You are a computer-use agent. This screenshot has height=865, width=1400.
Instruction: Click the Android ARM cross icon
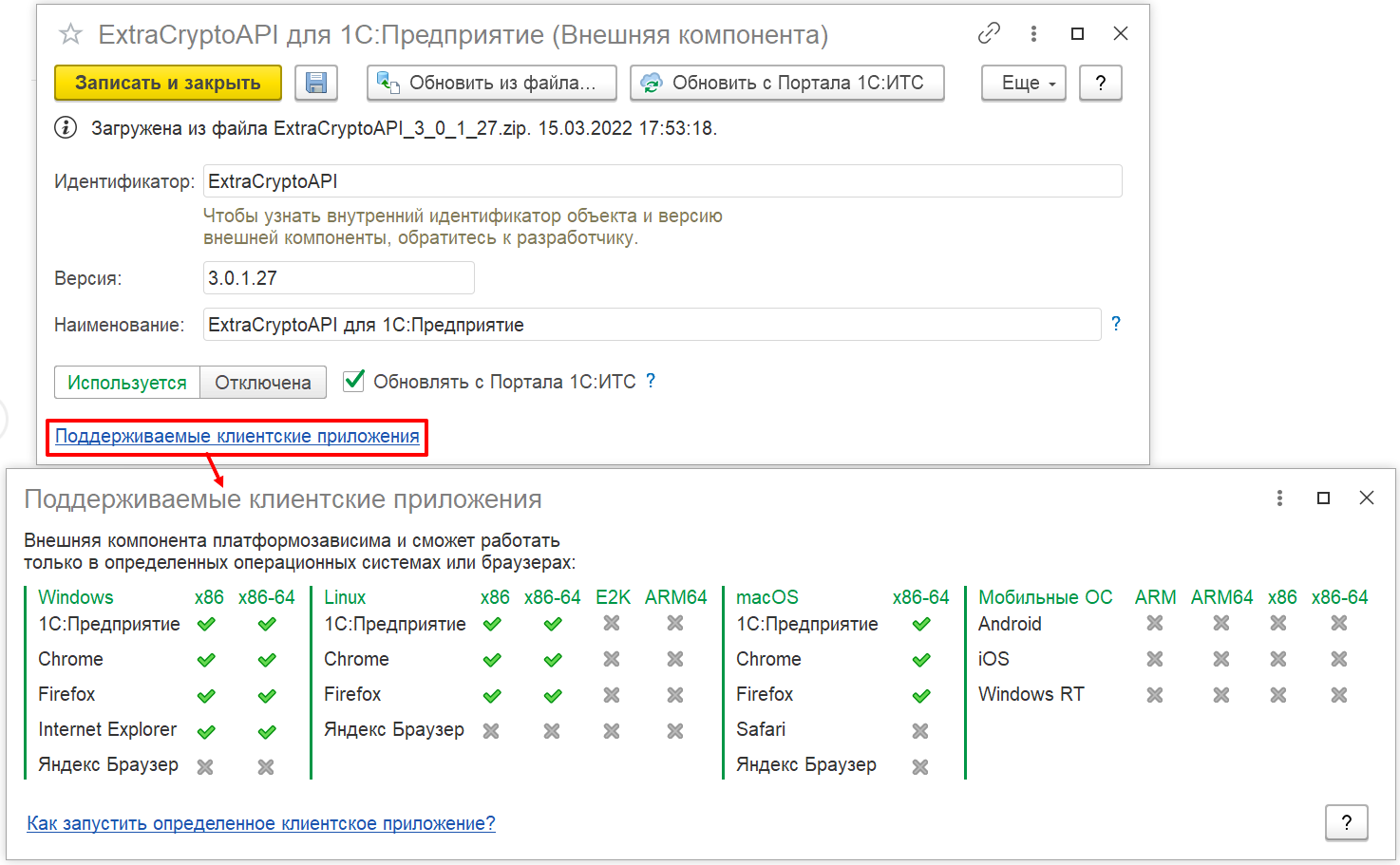point(1155,623)
